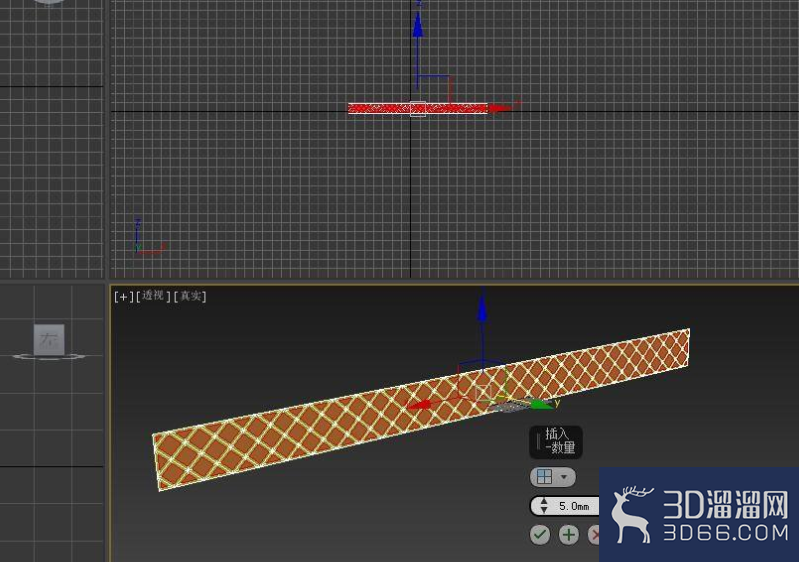Increase inset amount with spinner up arrow

tap(544, 502)
